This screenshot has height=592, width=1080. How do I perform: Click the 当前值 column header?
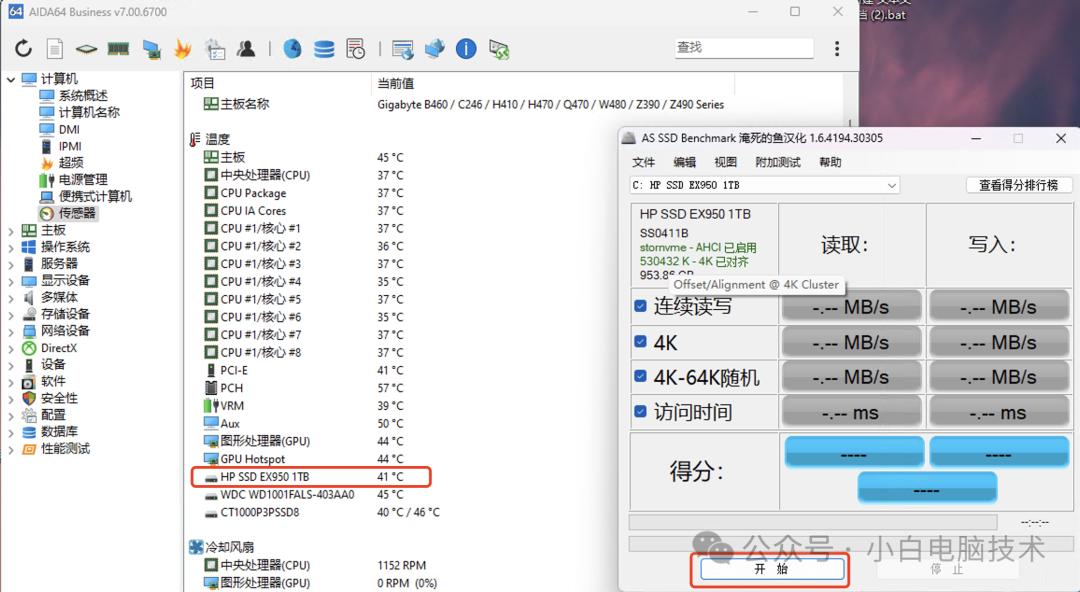tap(395, 83)
